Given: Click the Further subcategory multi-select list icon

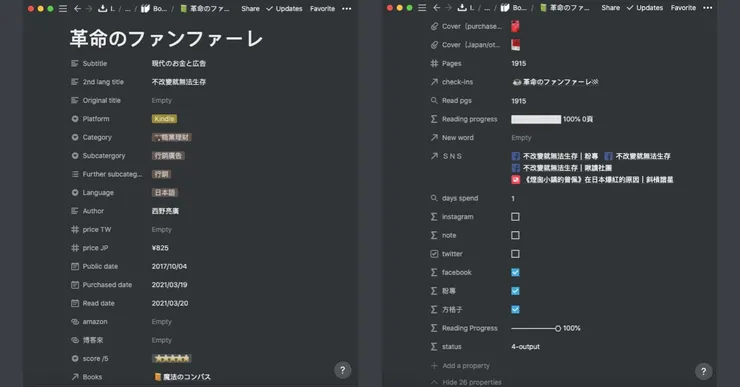Looking at the screenshot, I should click(x=75, y=174).
